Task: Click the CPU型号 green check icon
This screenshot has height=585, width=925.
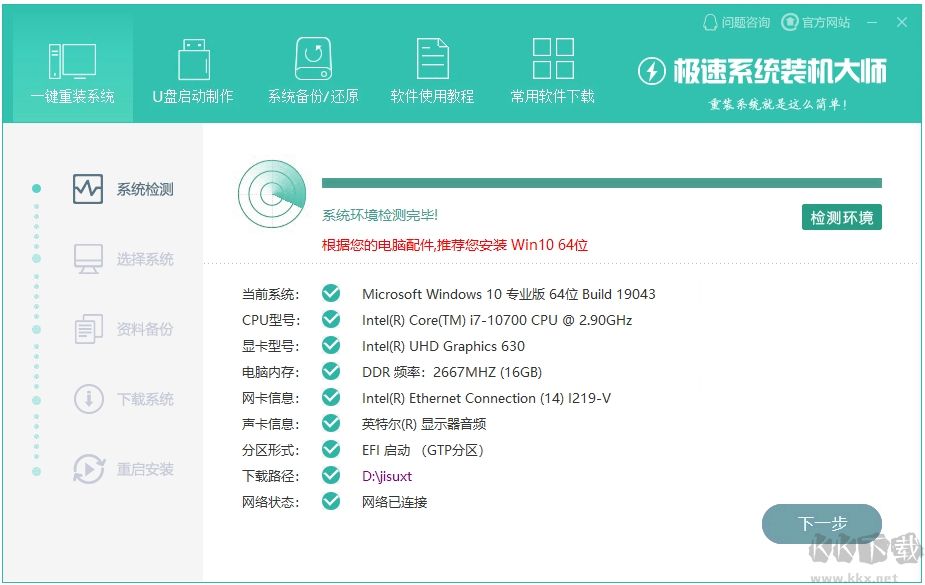Action: coord(331,319)
